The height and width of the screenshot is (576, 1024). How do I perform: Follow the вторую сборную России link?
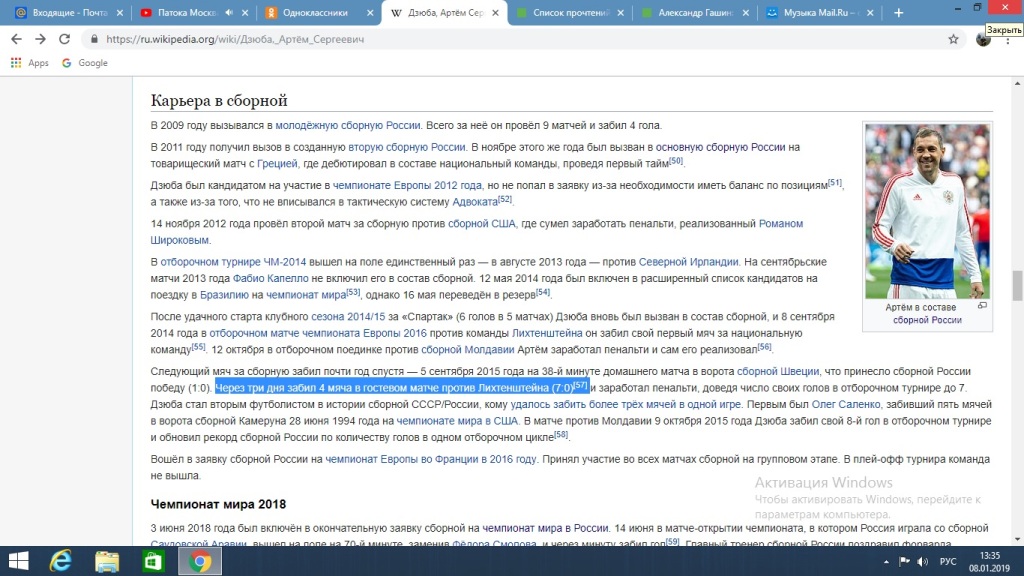click(x=407, y=147)
